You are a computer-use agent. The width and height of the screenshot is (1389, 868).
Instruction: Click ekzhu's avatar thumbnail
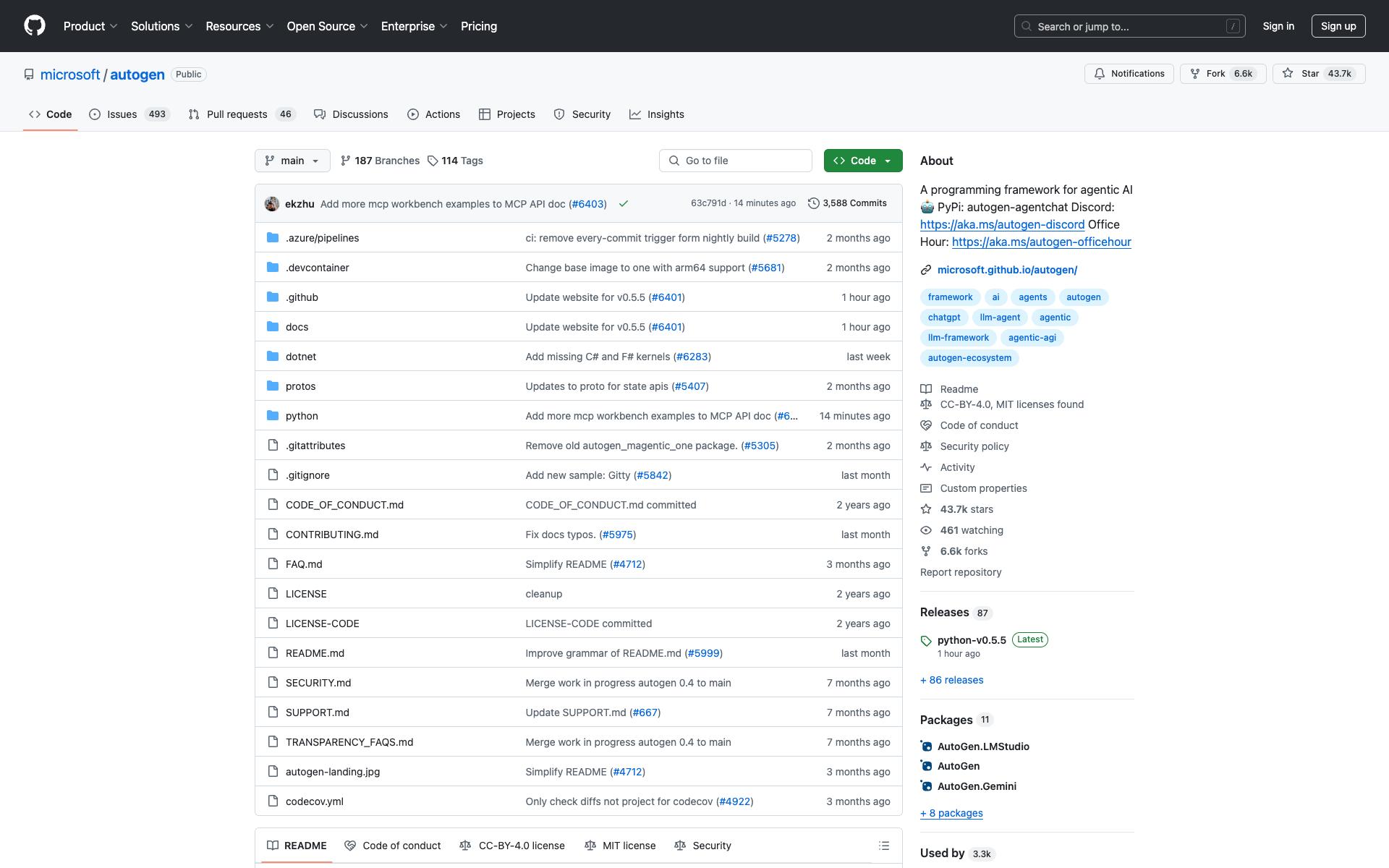tap(272, 204)
